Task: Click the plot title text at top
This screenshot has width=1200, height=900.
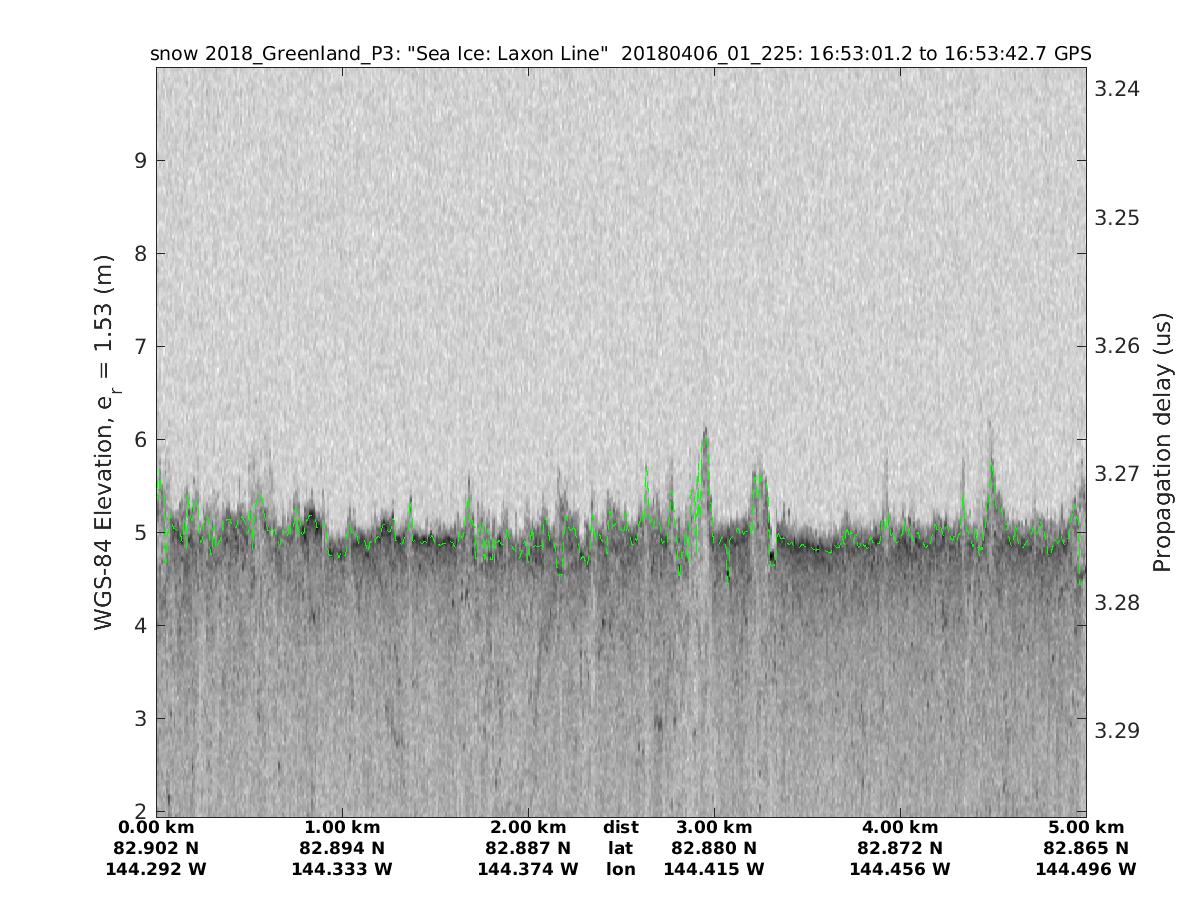Action: 620,53
